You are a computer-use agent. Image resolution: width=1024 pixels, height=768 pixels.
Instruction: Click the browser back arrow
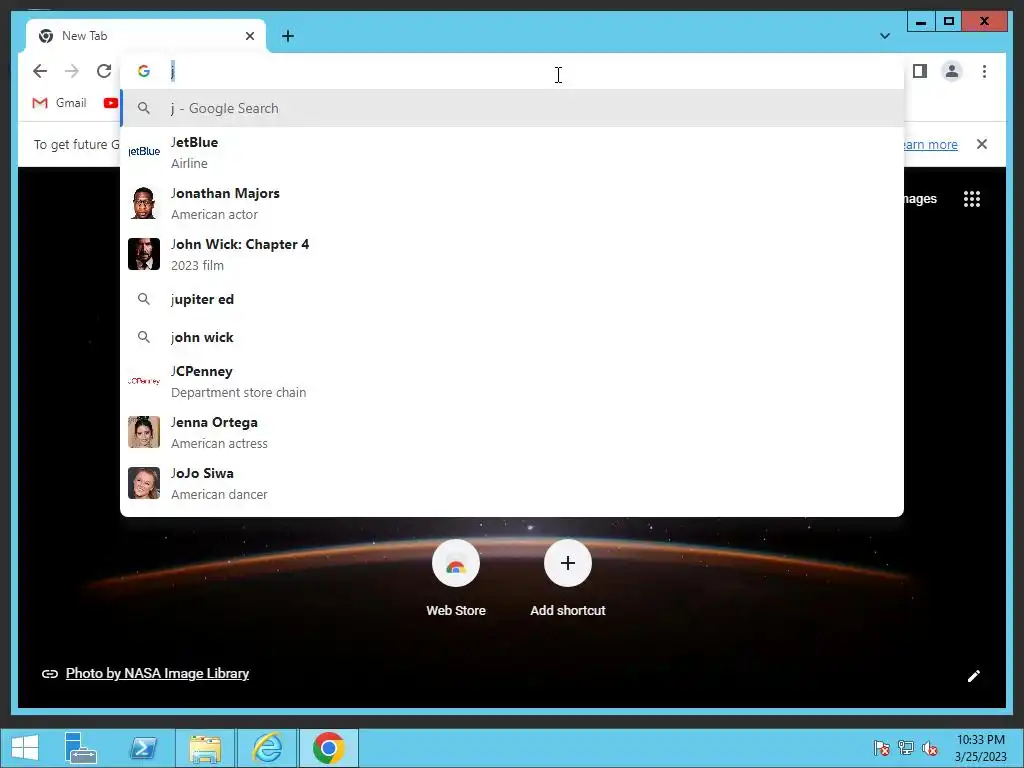(40, 71)
